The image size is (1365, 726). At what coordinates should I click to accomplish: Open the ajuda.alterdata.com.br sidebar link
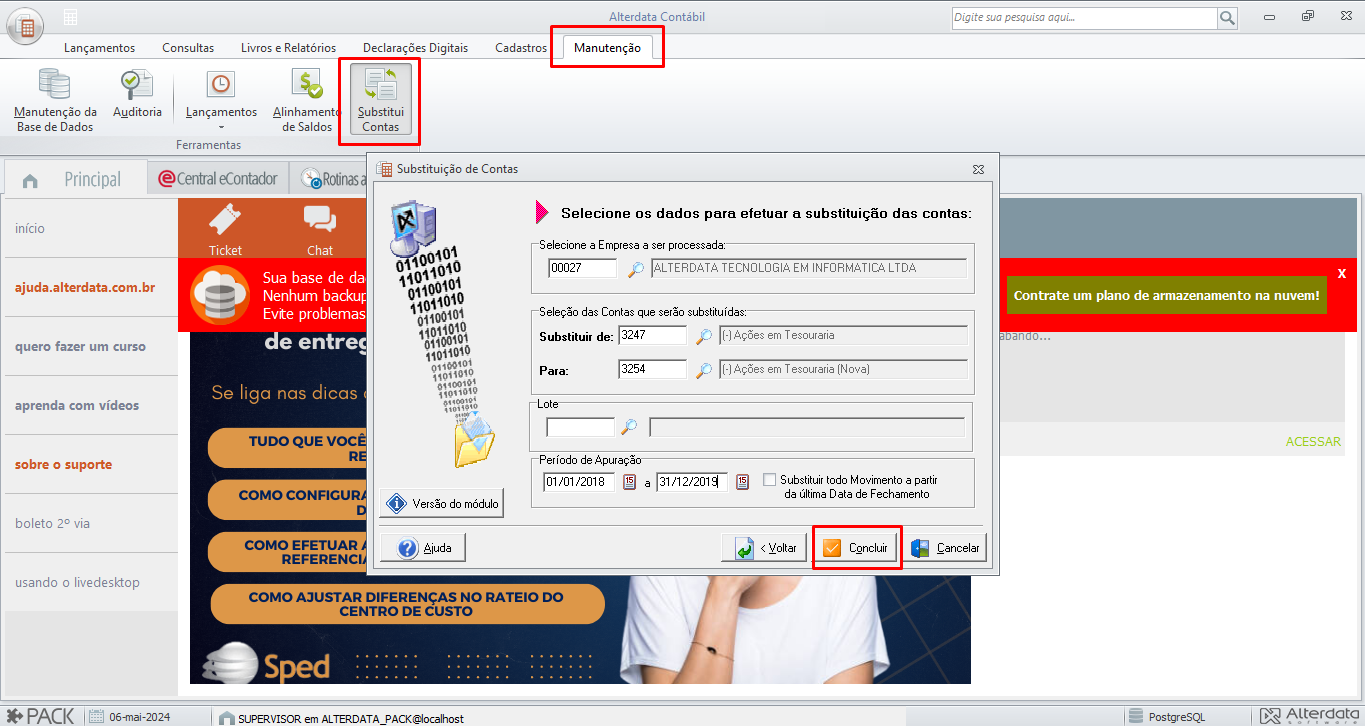tap(85, 288)
